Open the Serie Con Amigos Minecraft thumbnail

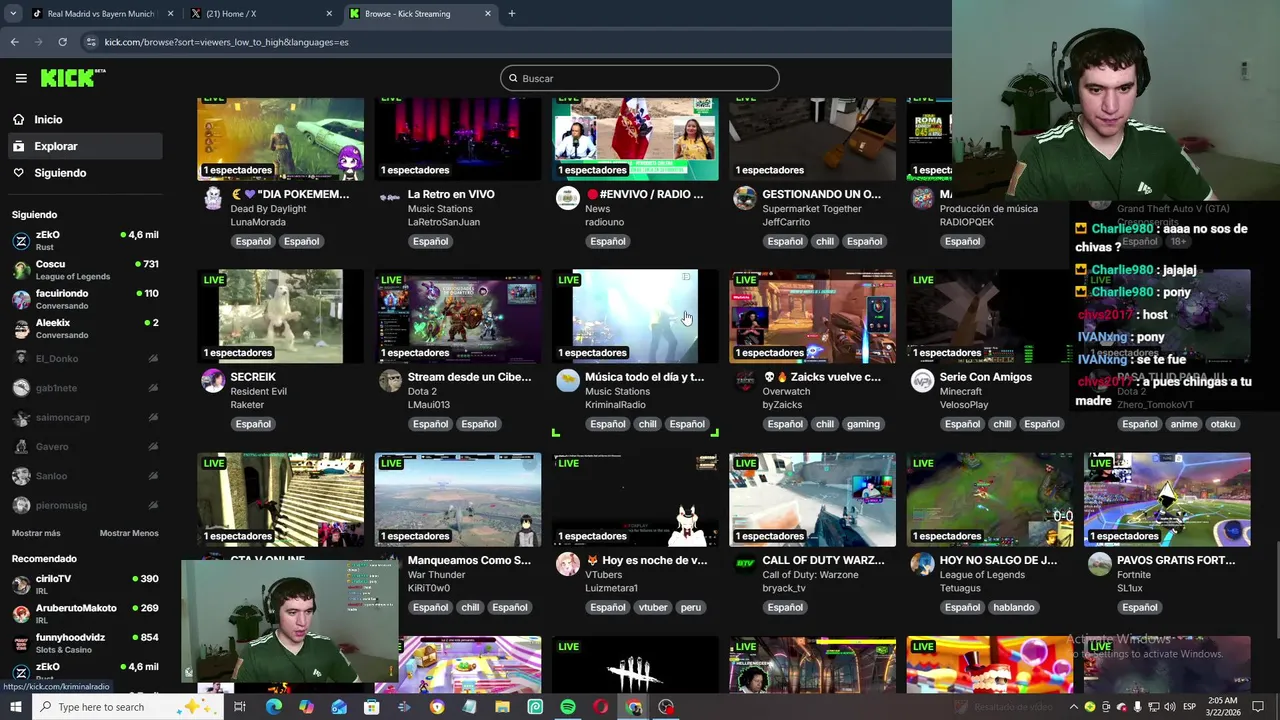coord(990,316)
